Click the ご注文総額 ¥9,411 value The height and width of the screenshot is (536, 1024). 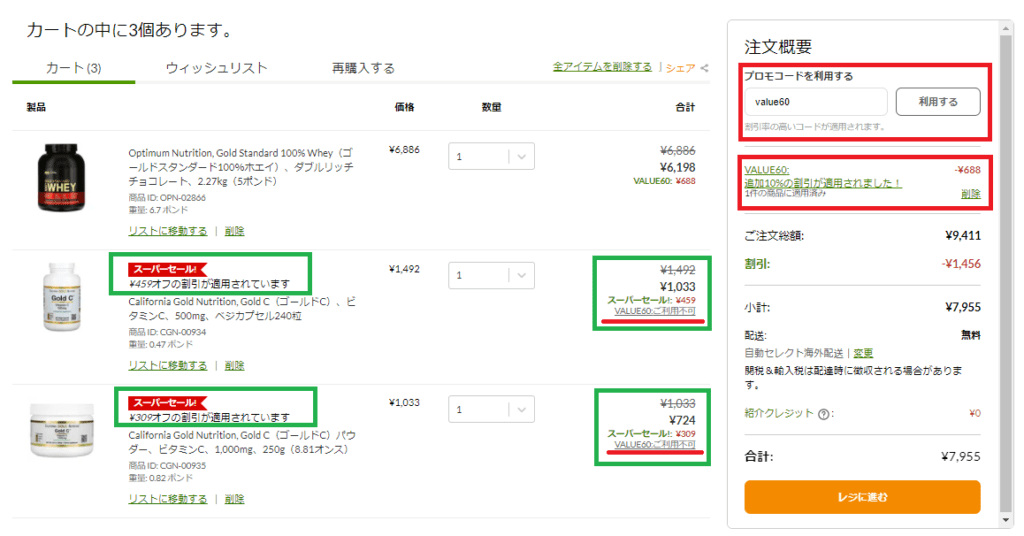963,236
